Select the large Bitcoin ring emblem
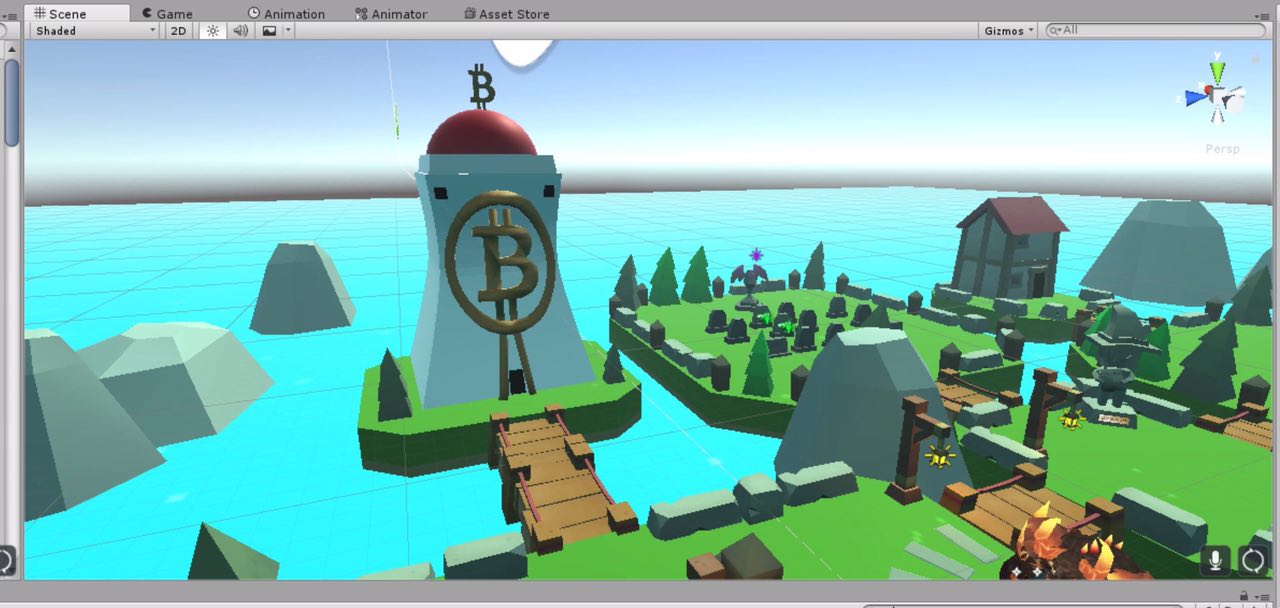The image size is (1280, 608). pos(500,262)
